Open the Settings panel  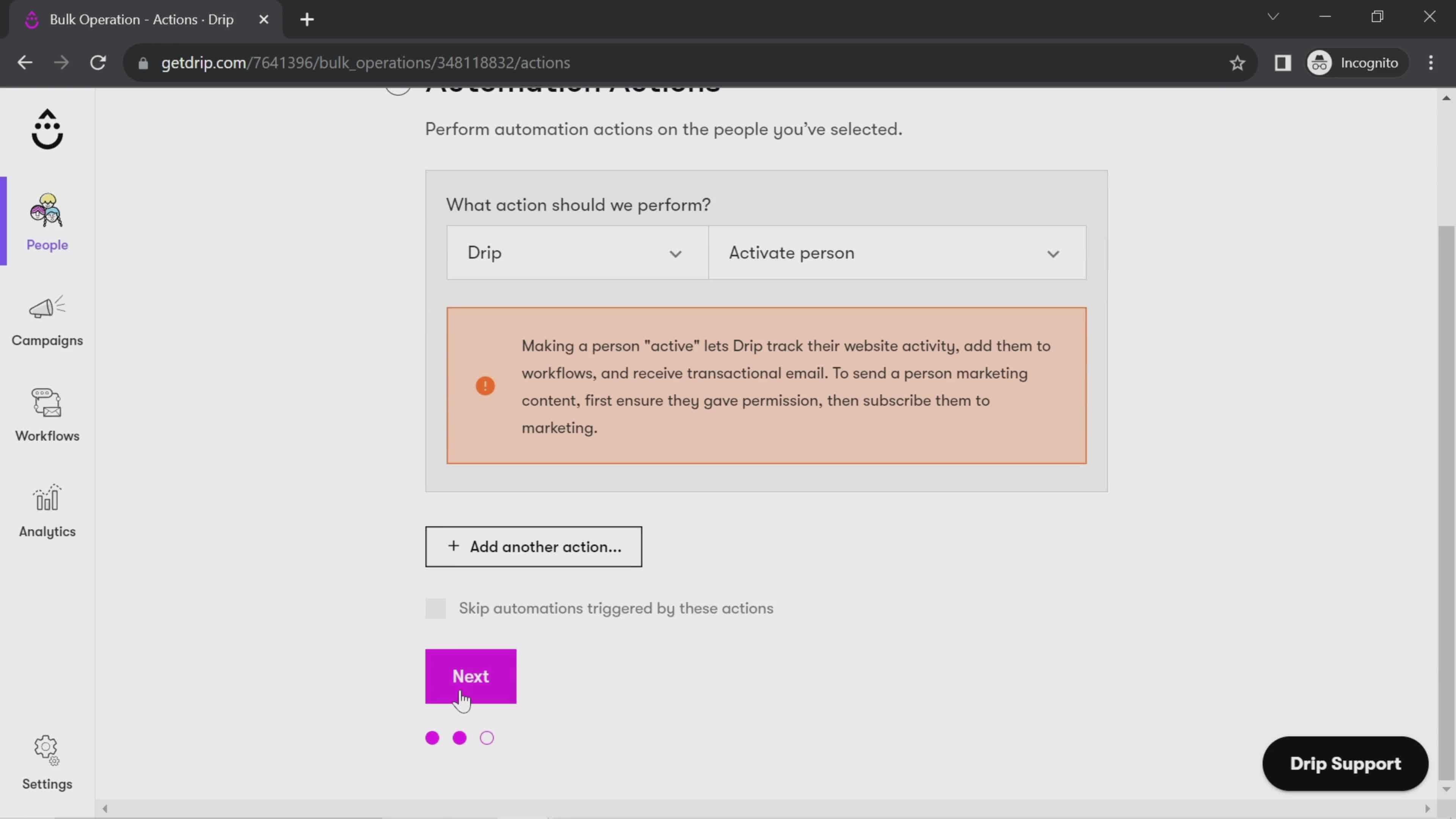(47, 762)
